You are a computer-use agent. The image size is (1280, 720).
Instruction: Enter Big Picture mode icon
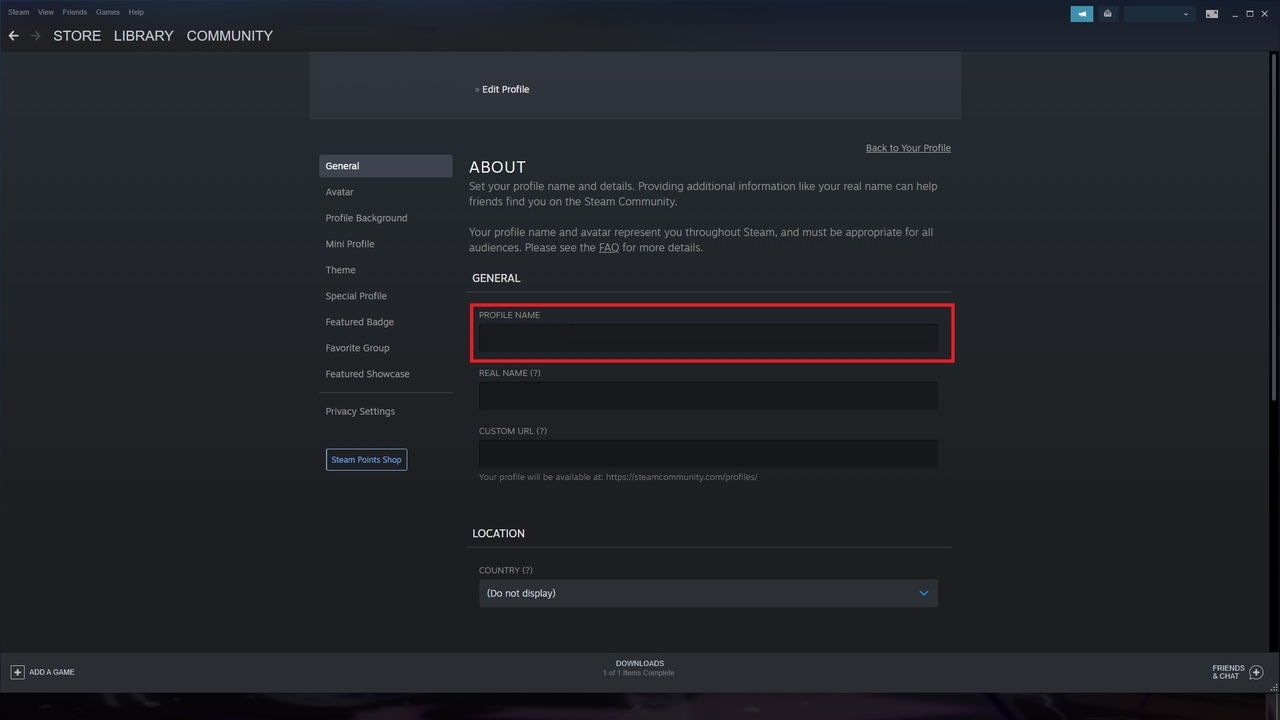click(1211, 14)
